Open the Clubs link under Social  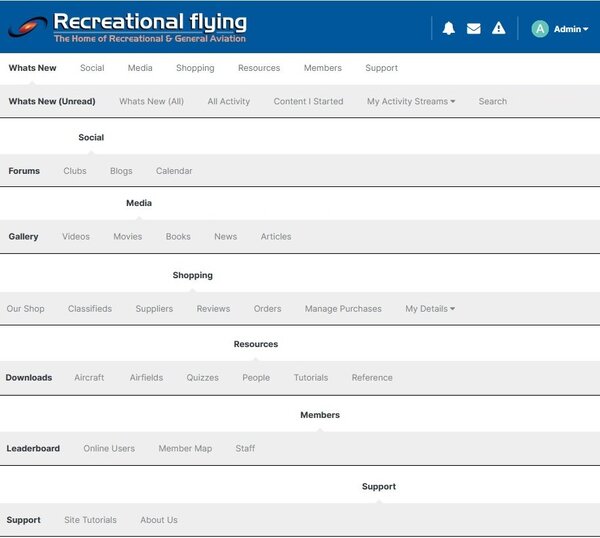75,171
